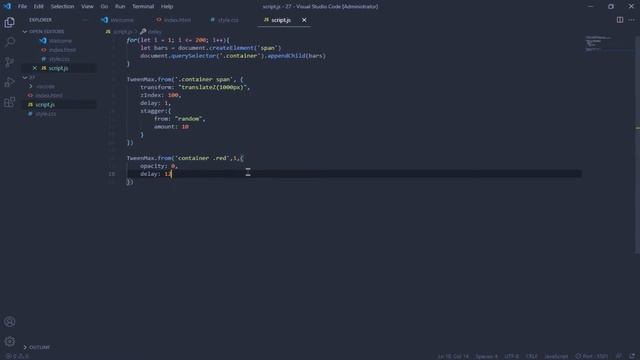Click the 'opacity: 0,' code line

[x=159, y=166]
